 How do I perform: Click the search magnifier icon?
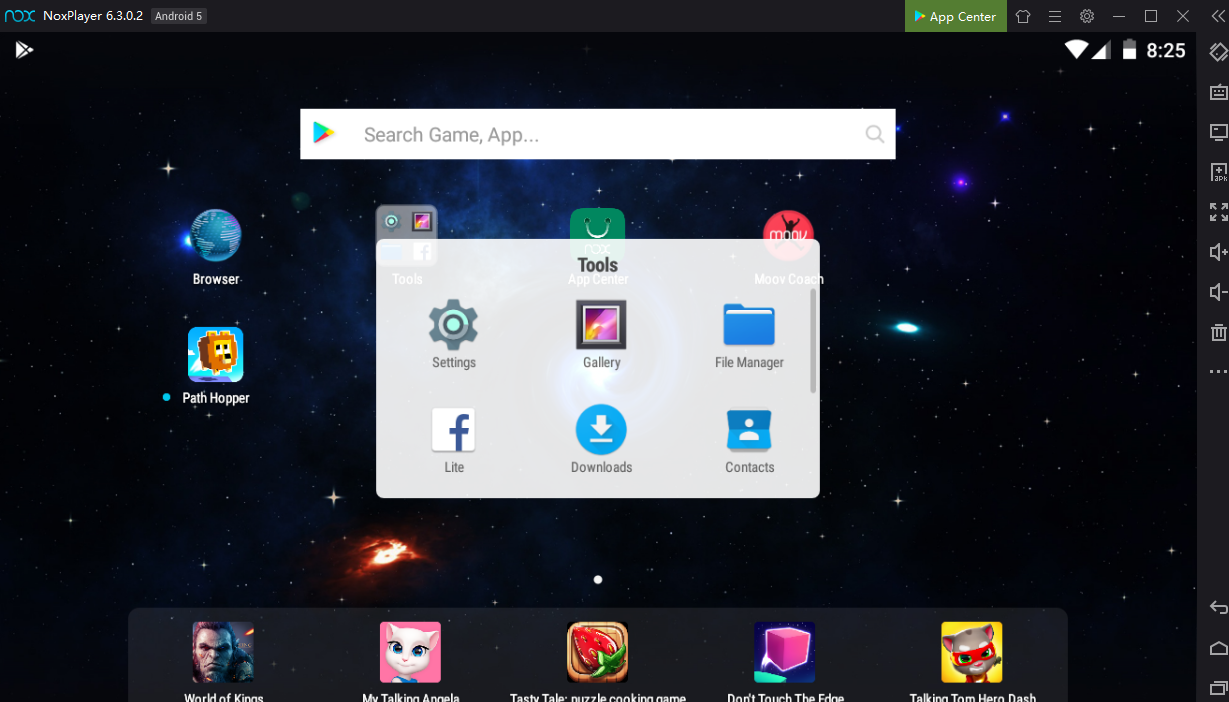pyautogui.click(x=875, y=134)
